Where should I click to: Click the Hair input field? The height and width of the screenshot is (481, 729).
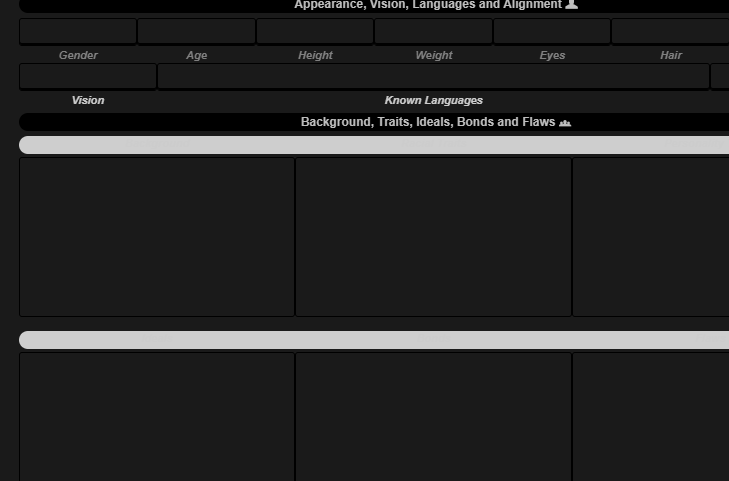670,31
